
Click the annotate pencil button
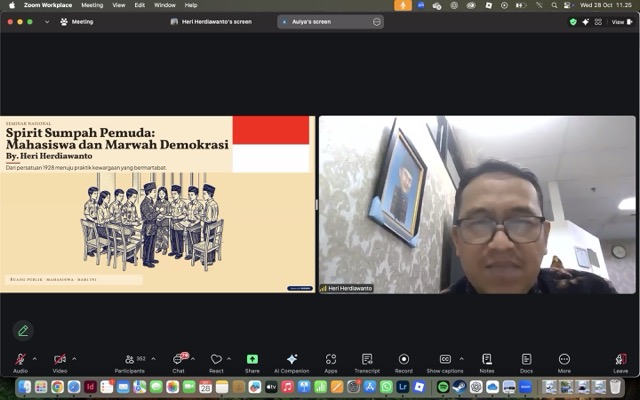[23, 330]
